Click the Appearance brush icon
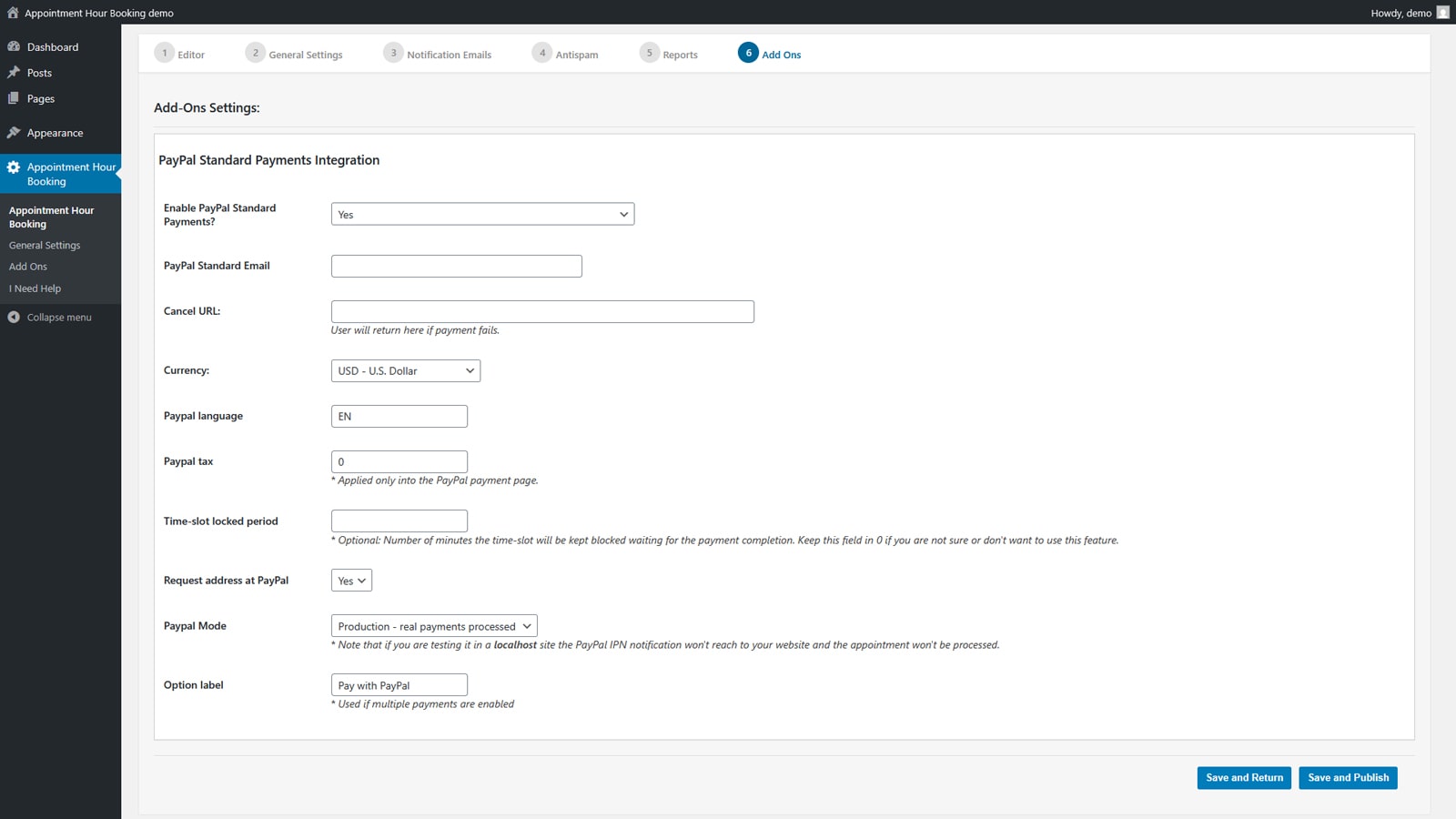 (x=14, y=133)
